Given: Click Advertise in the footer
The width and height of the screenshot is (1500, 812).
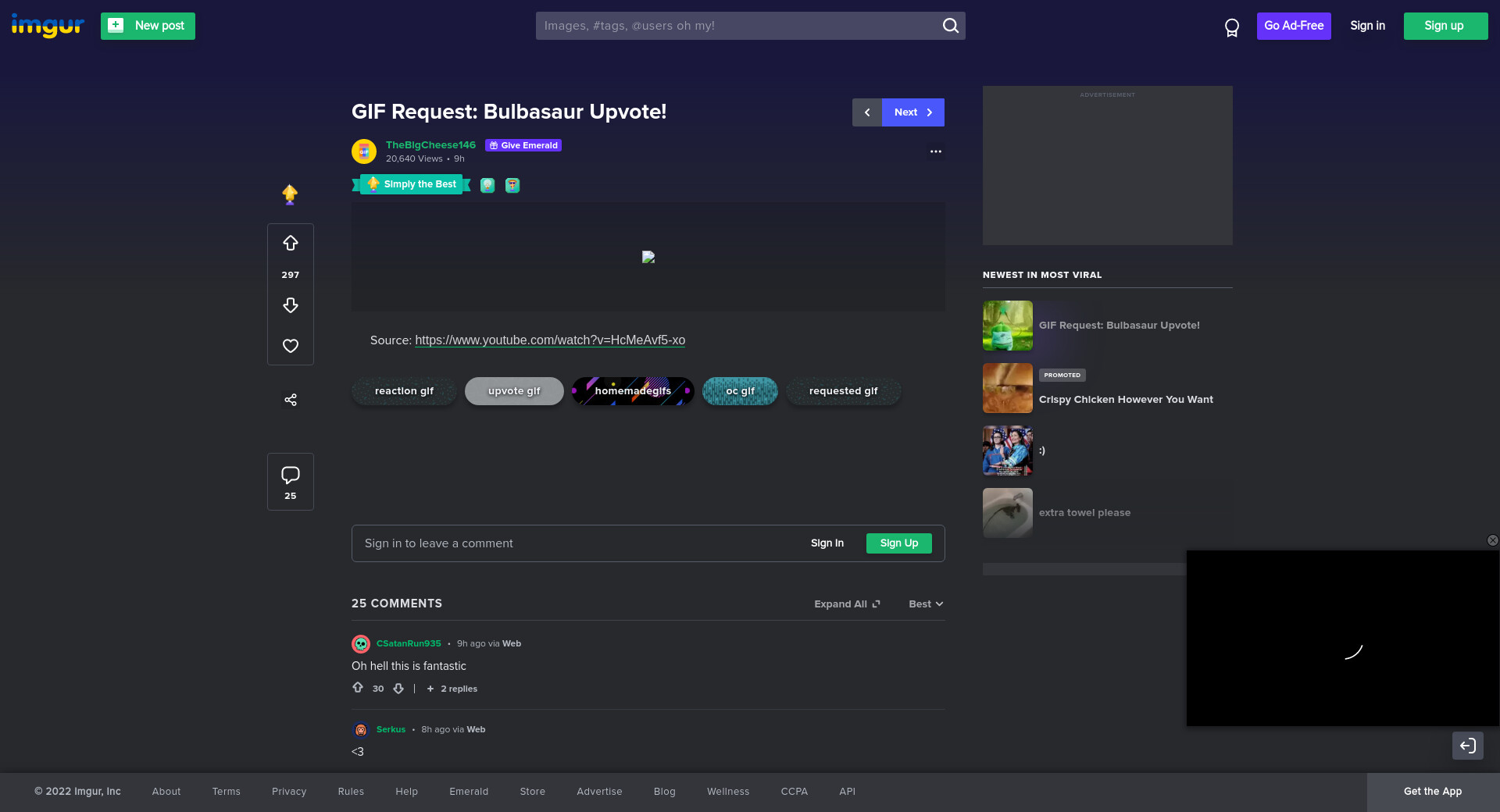Looking at the screenshot, I should [600, 792].
